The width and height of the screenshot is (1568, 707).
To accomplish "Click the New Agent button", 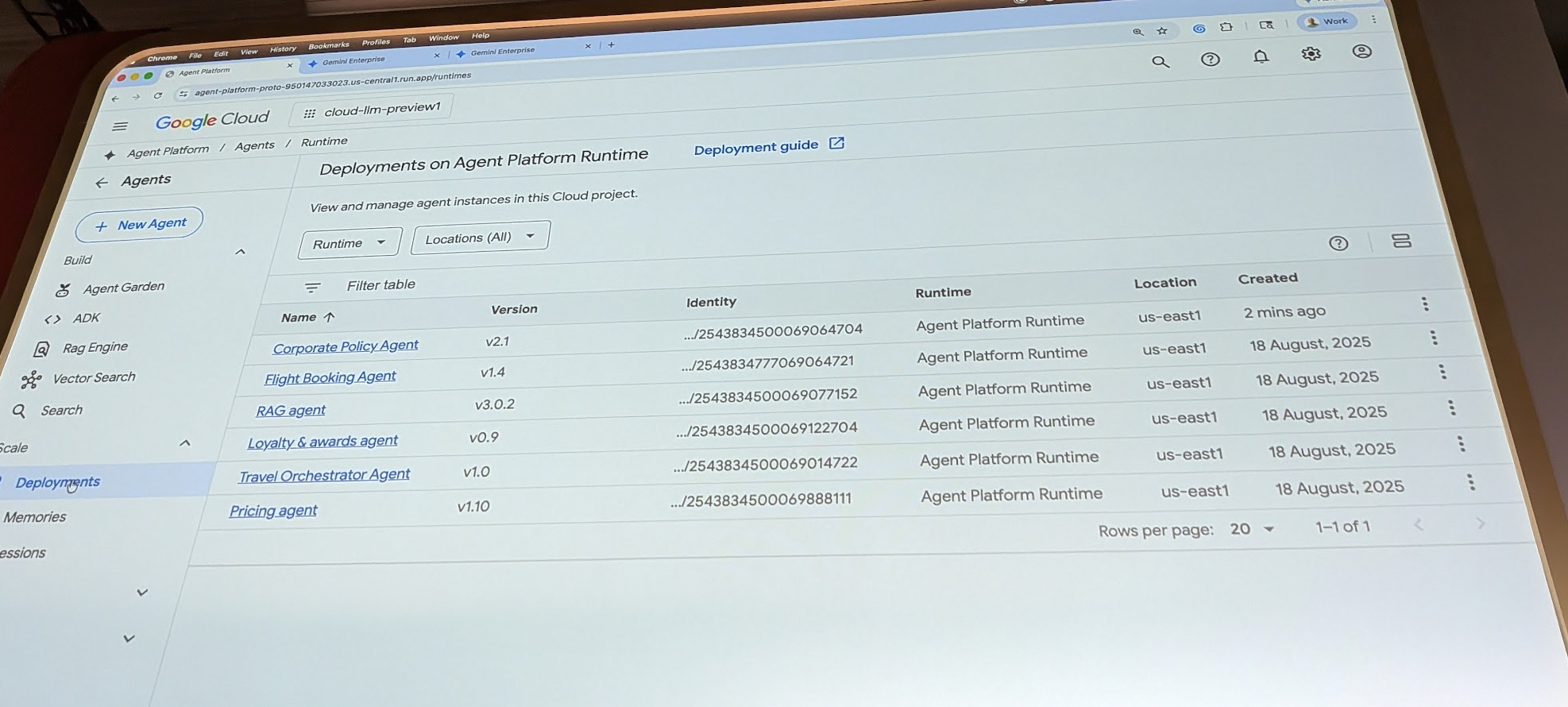I will [140, 225].
